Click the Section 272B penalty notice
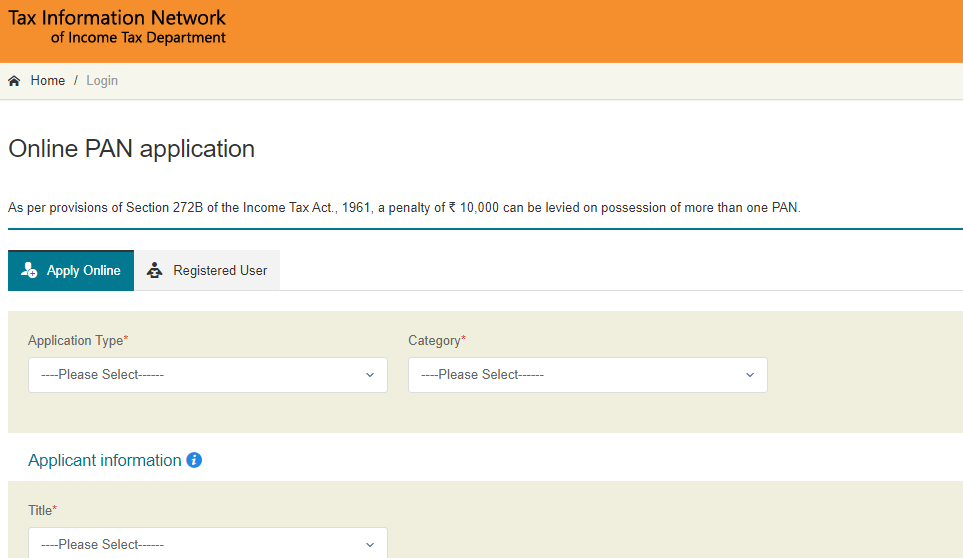The height and width of the screenshot is (558, 963). pos(404,207)
